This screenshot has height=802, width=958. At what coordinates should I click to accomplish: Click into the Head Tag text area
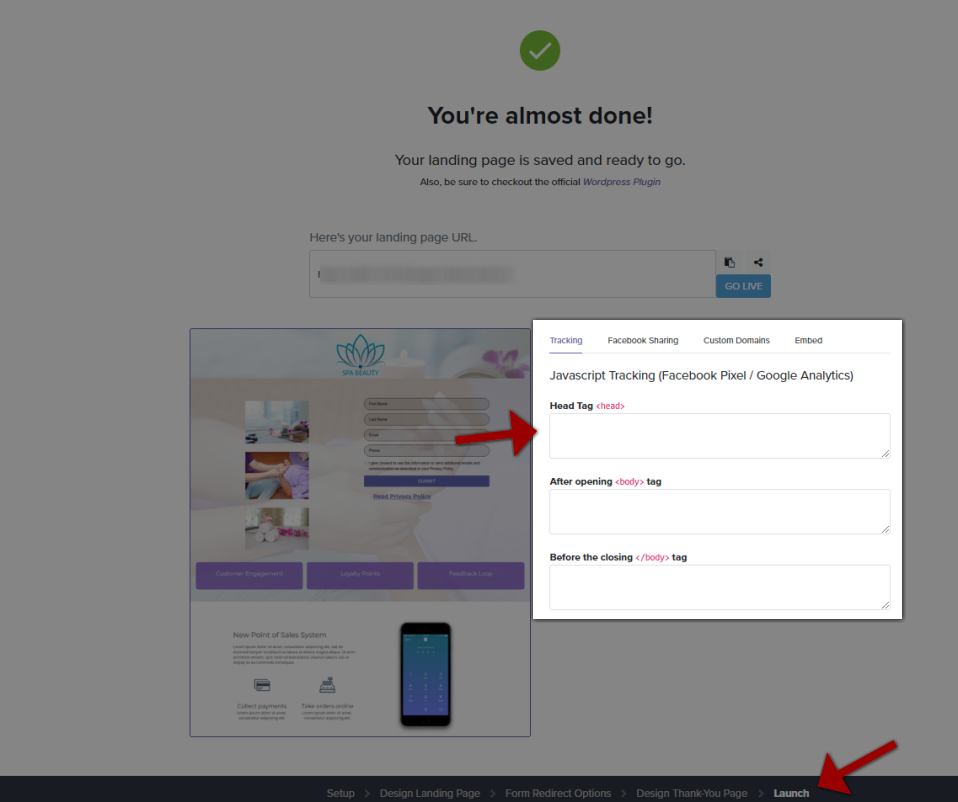(720, 436)
